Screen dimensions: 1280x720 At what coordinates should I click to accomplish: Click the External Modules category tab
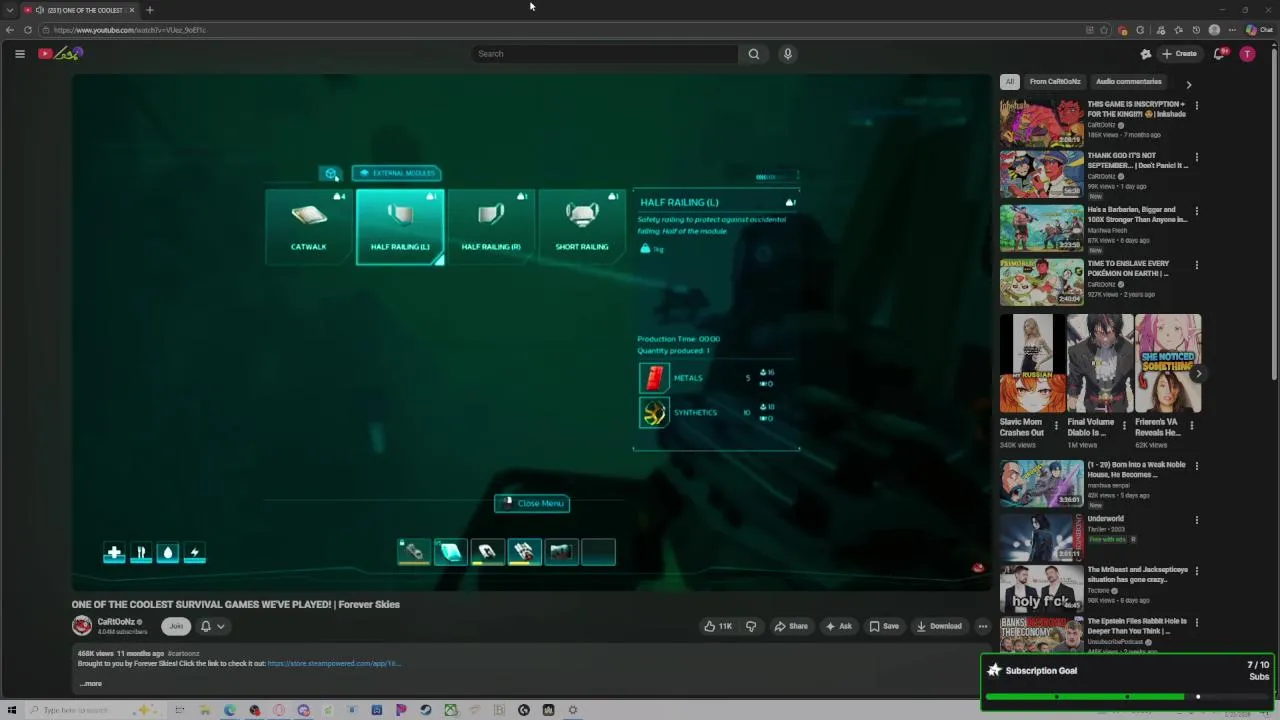(x=397, y=173)
